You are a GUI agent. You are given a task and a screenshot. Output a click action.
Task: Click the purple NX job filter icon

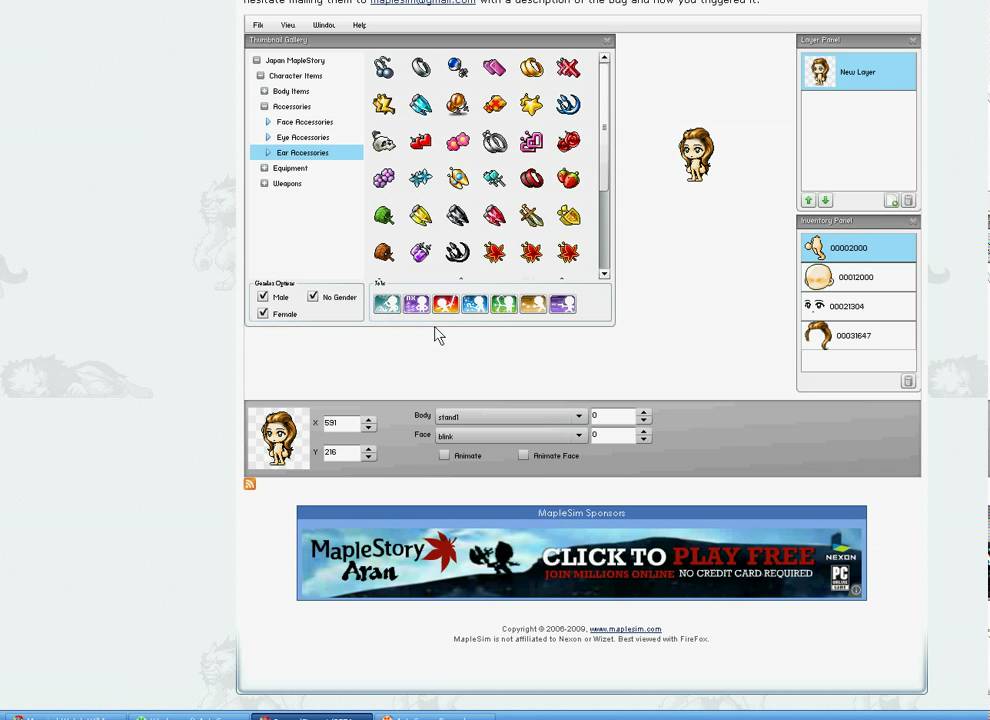click(x=417, y=304)
